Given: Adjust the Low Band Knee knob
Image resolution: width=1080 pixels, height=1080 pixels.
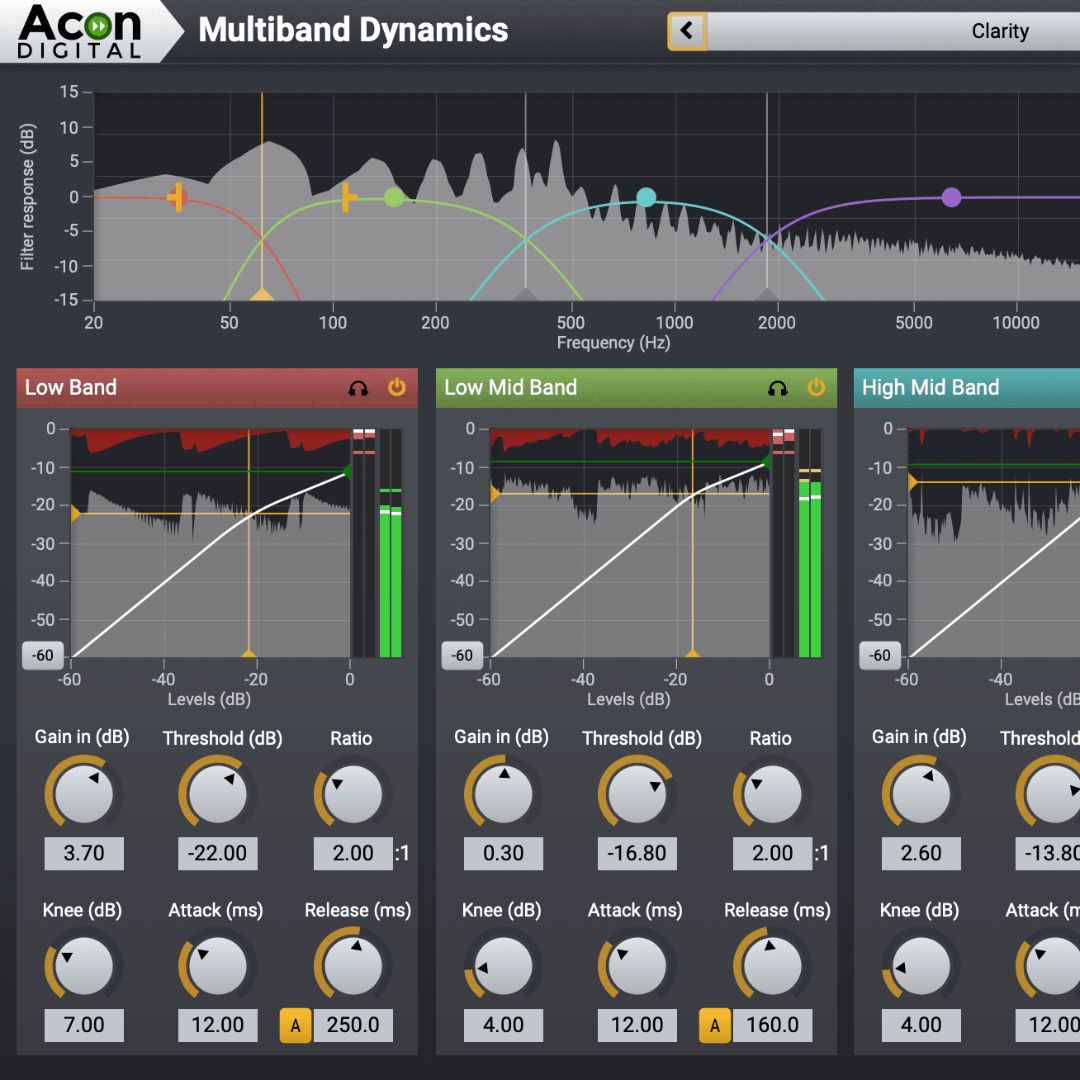Looking at the screenshot, I should click(x=84, y=966).
